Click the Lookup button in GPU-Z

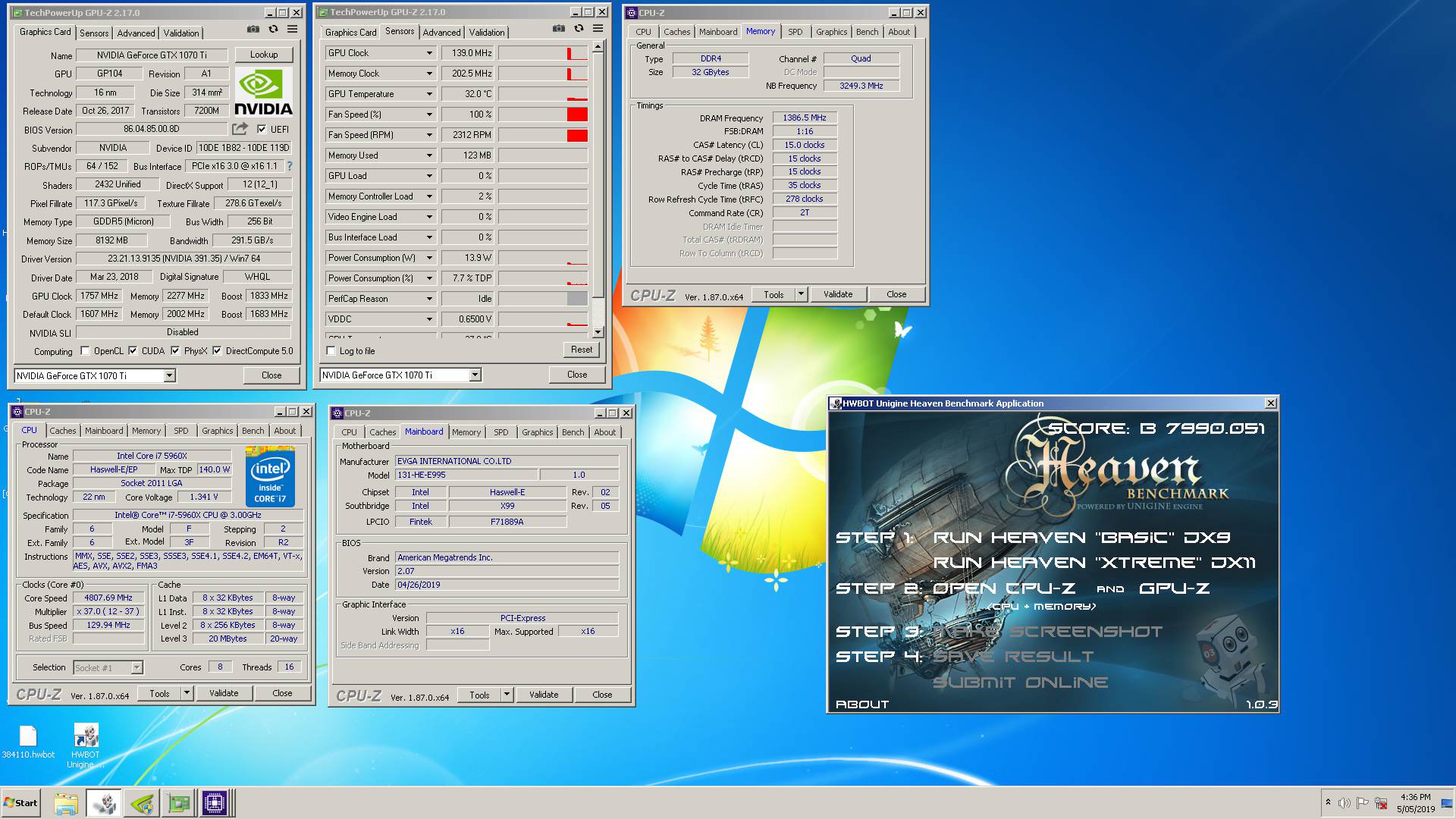[x=264, y=55]
